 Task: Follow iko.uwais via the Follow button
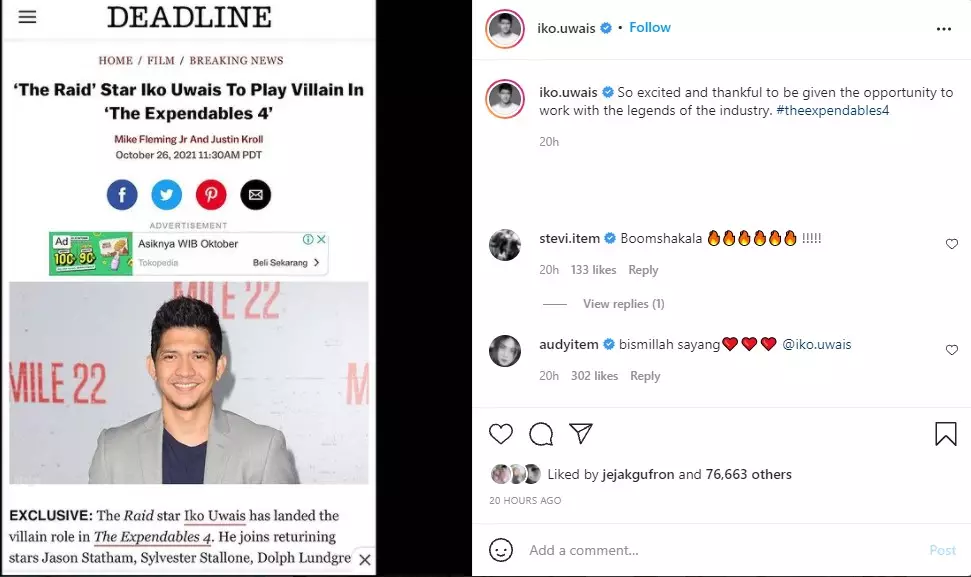649,27
